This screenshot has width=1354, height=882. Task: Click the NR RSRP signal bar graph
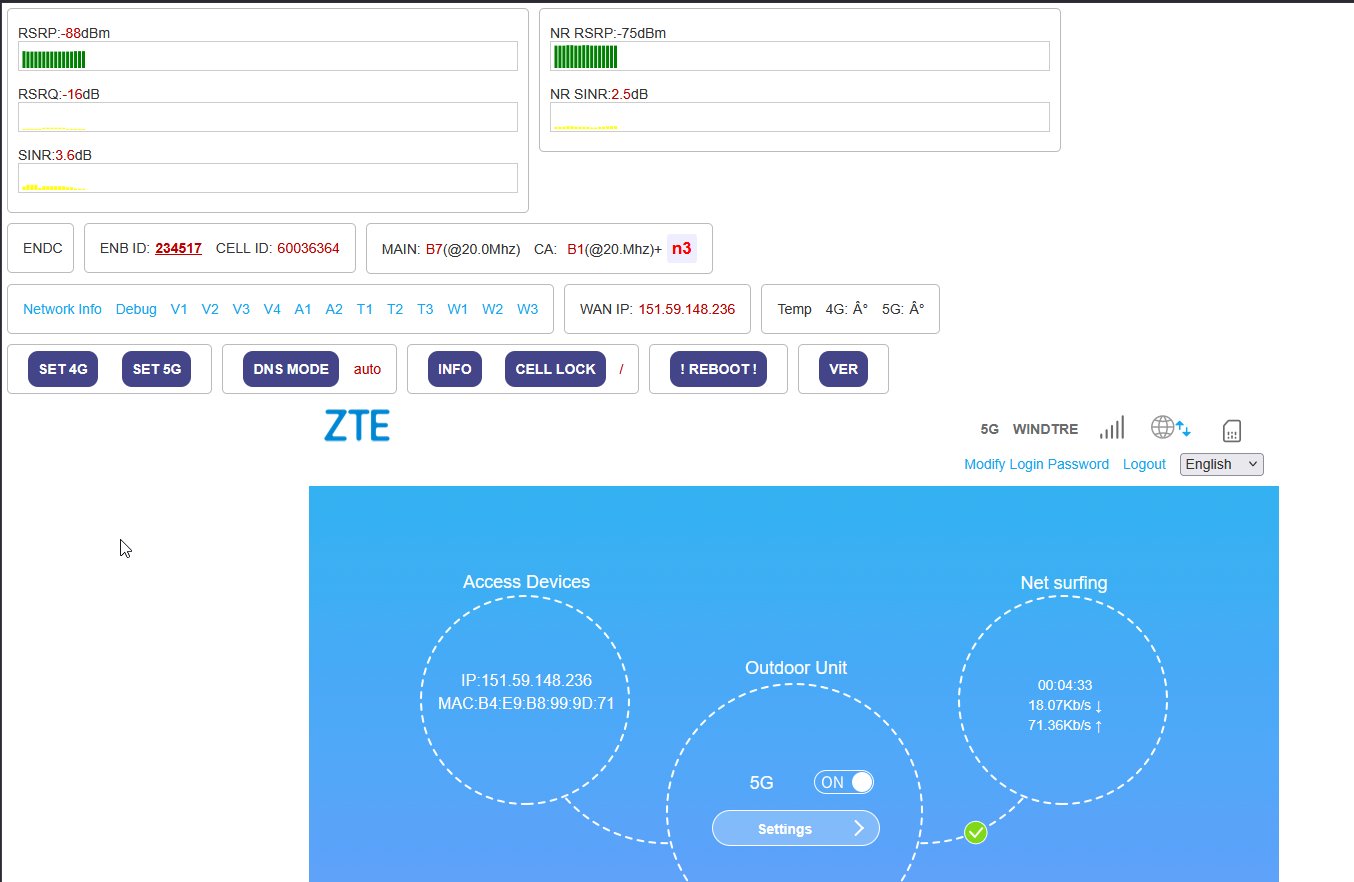click(800, 56)
